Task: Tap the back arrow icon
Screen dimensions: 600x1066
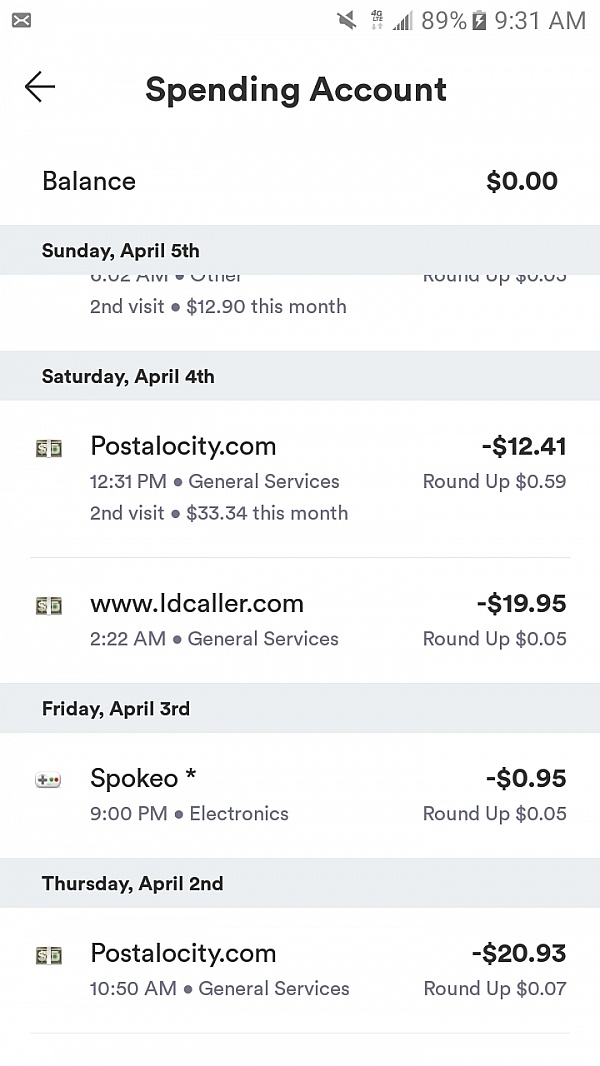Action: click(x=39, y=87)
